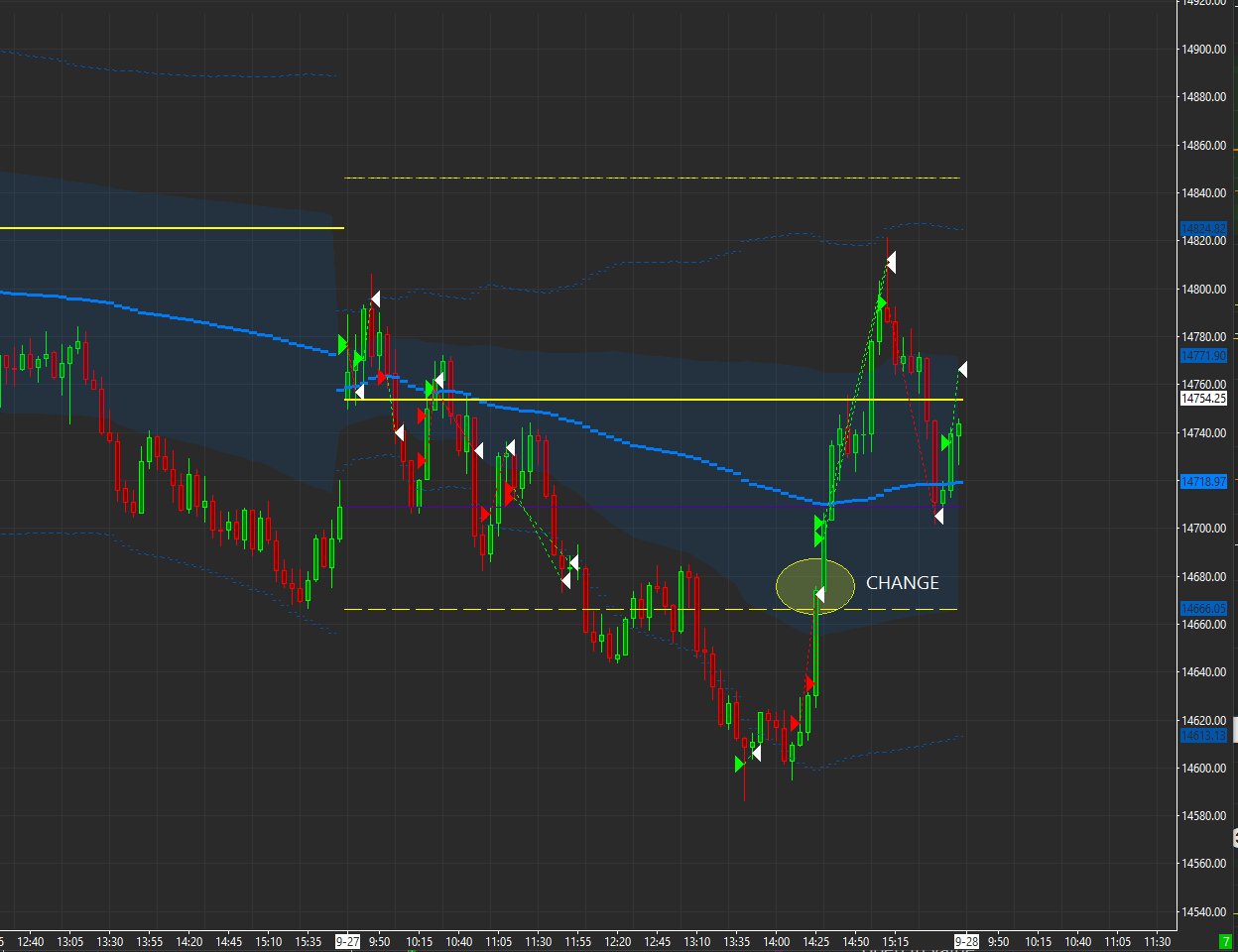Click the 15:15 time axis label

point(896,942)
